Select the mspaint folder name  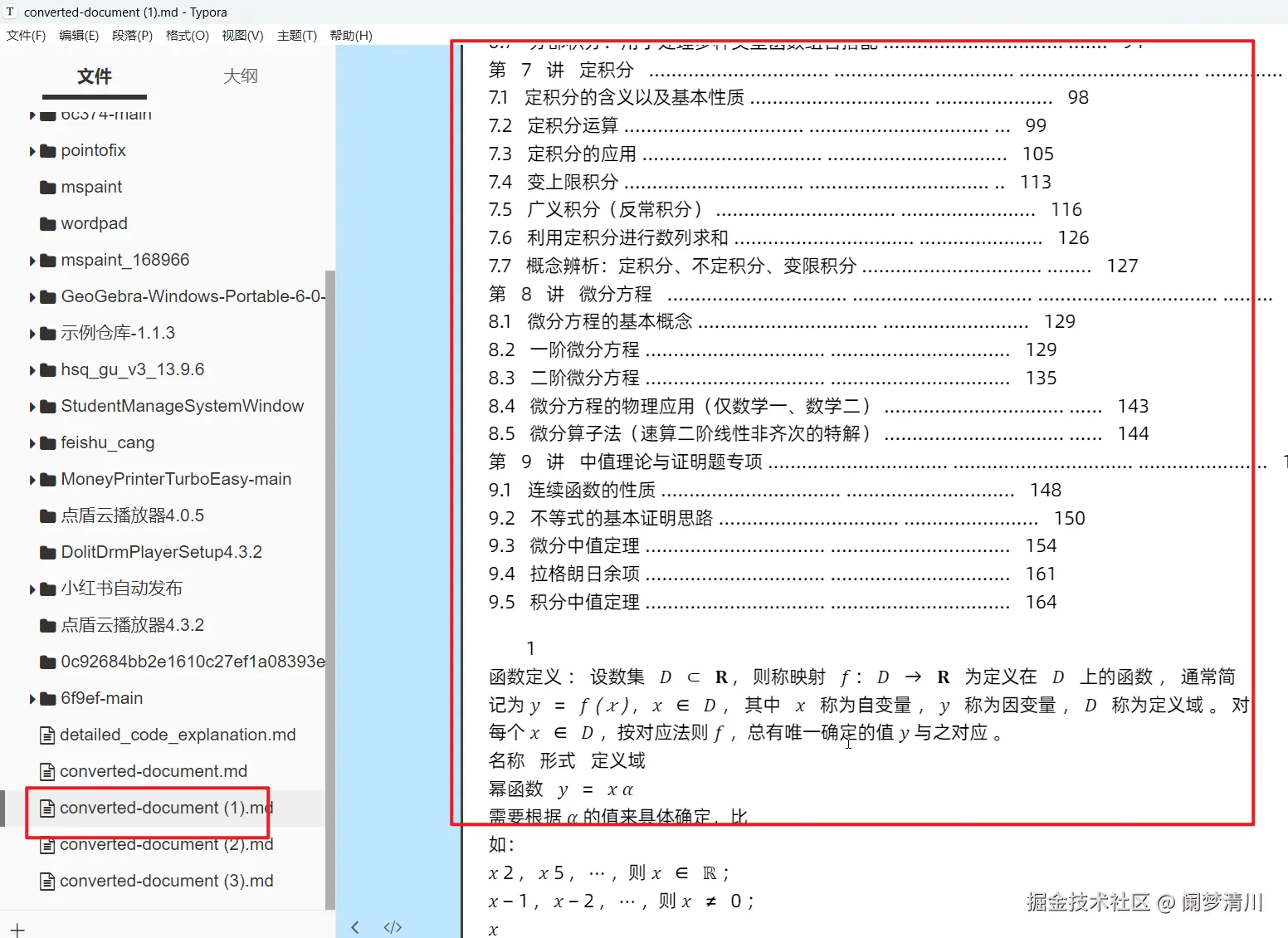tap(91, 188)
